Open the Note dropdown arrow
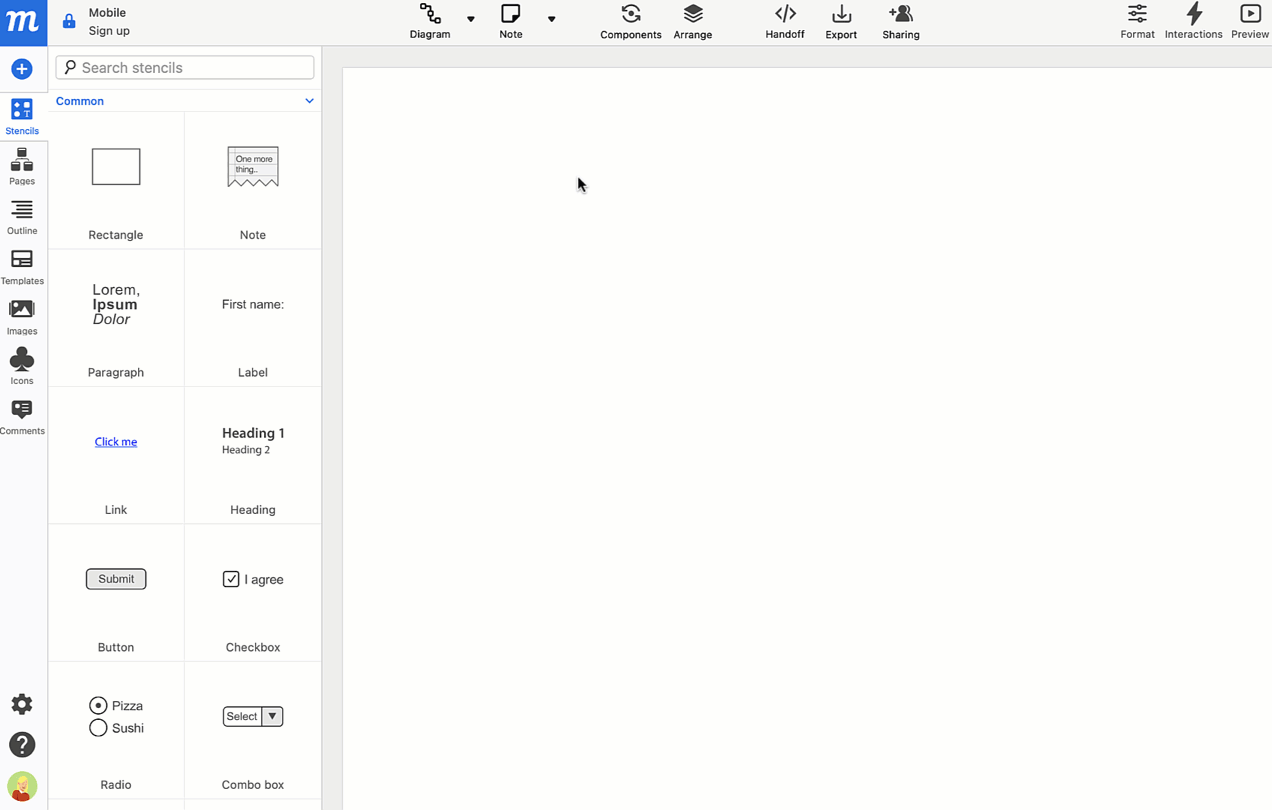 (551, 20)
